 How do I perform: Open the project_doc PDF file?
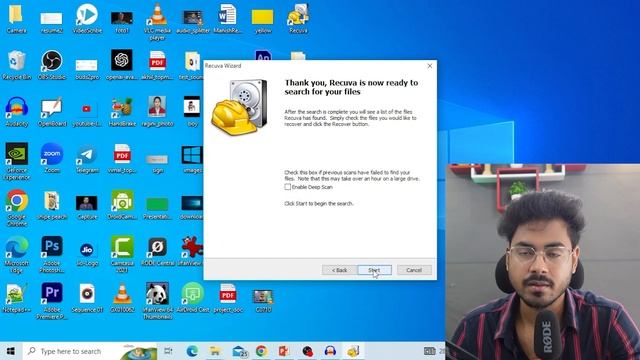point(227,298)
